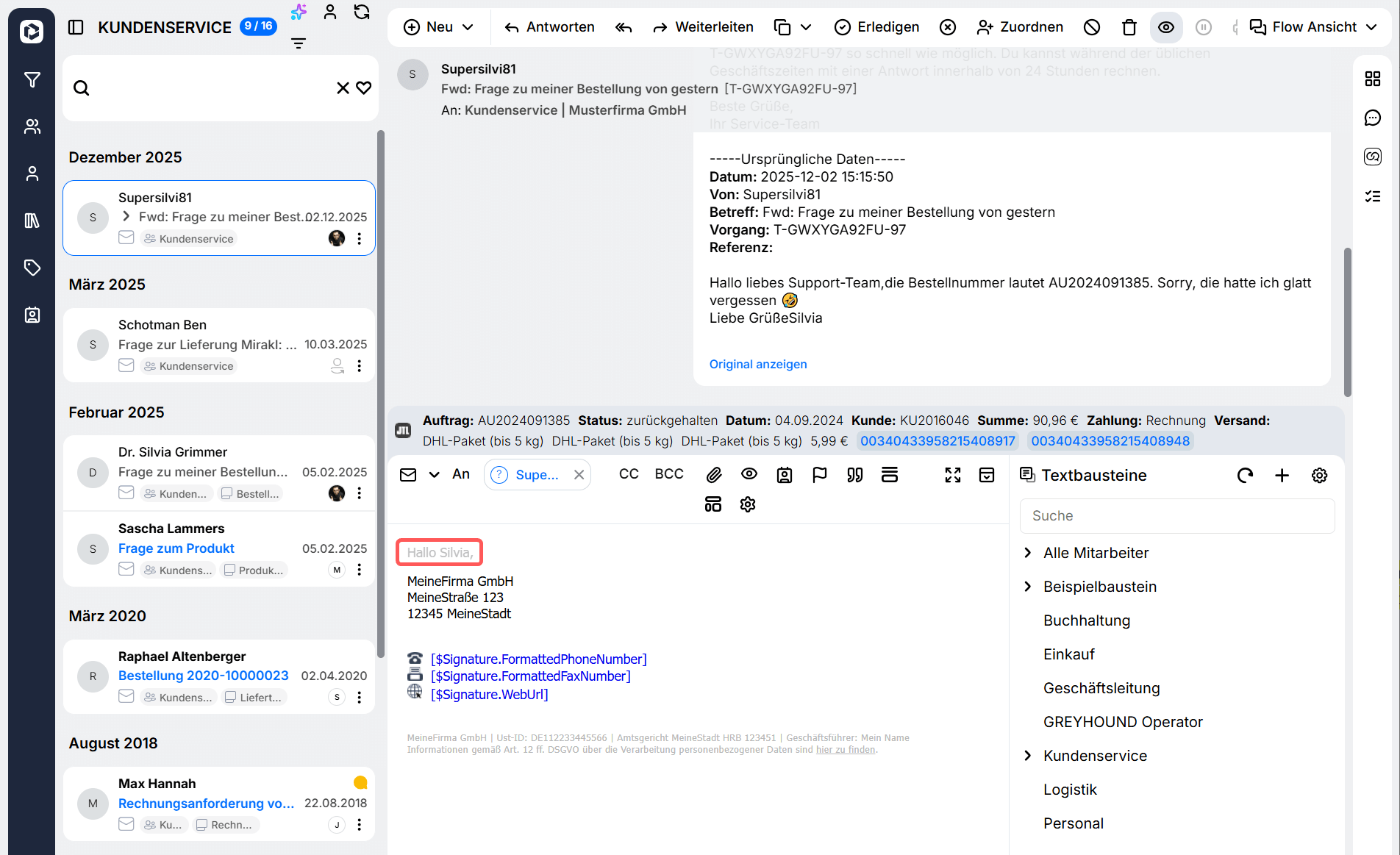The height and width of the screenshot is (855, 1400).
Task: Open the filter icon in left sidebar
Action: click(32, 79)
